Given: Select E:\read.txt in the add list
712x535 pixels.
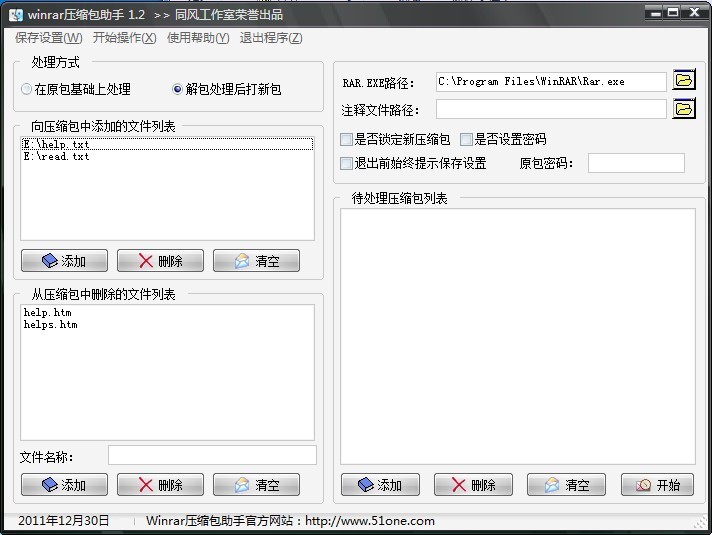Looking at the screenshot, I should point(57,157).
